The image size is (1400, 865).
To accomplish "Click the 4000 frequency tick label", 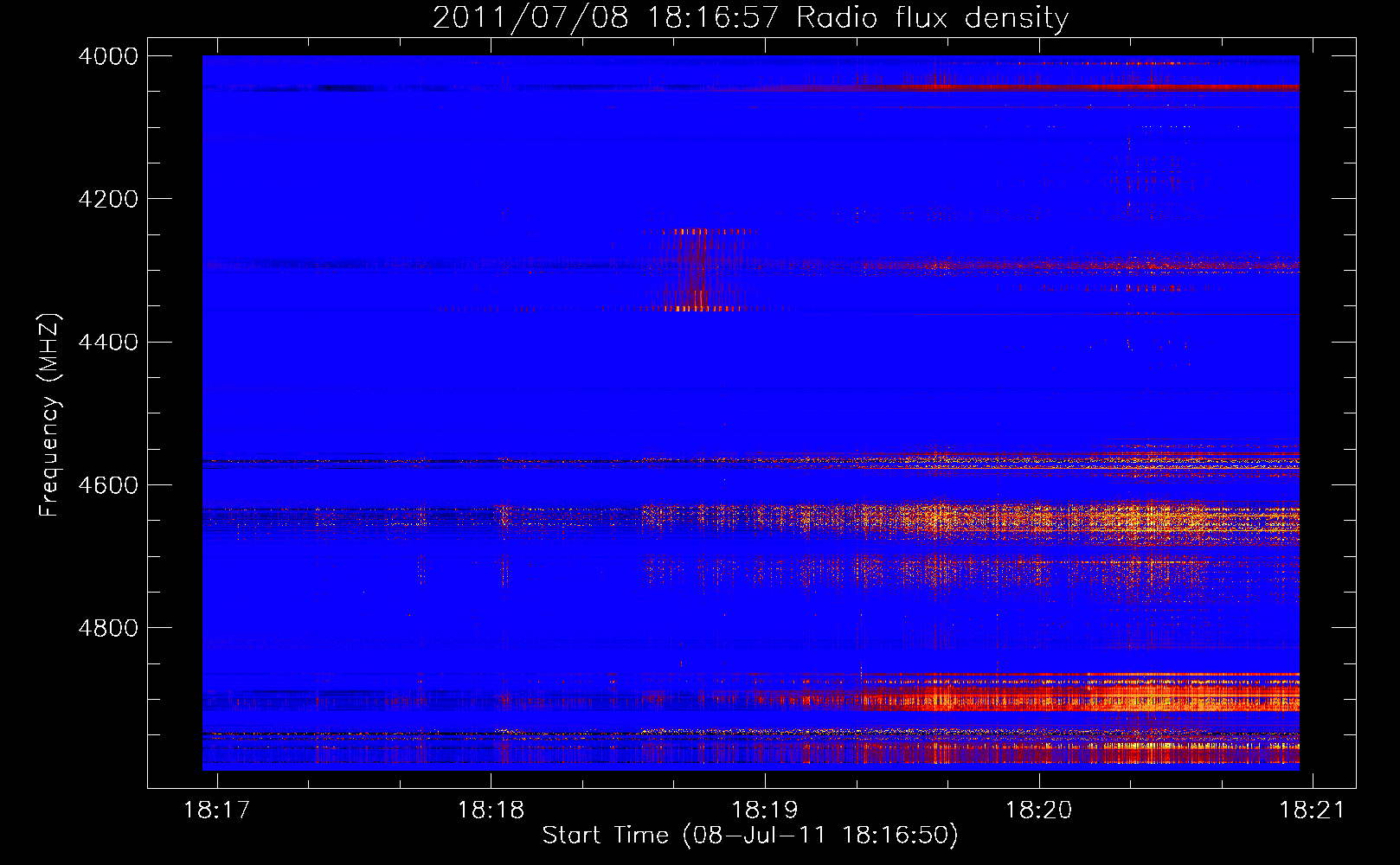I will click(x=108, y=56).
